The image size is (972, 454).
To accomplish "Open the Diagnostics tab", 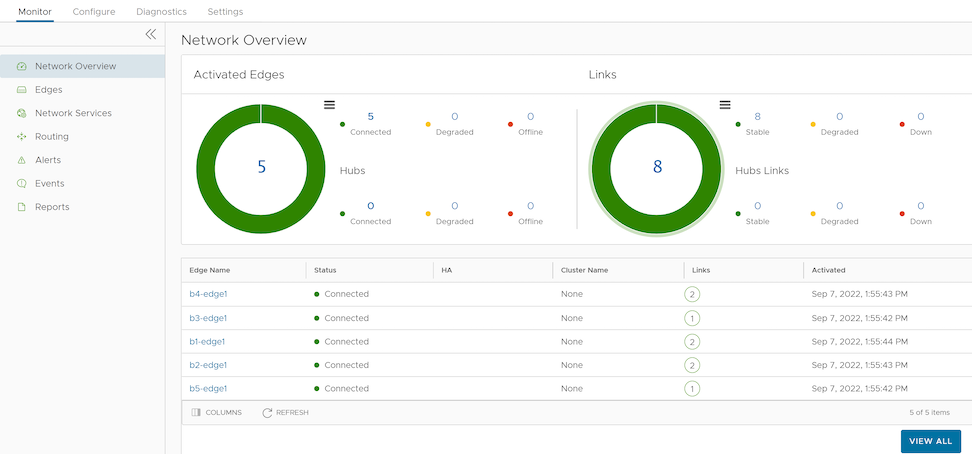I will tap(161, 11).
